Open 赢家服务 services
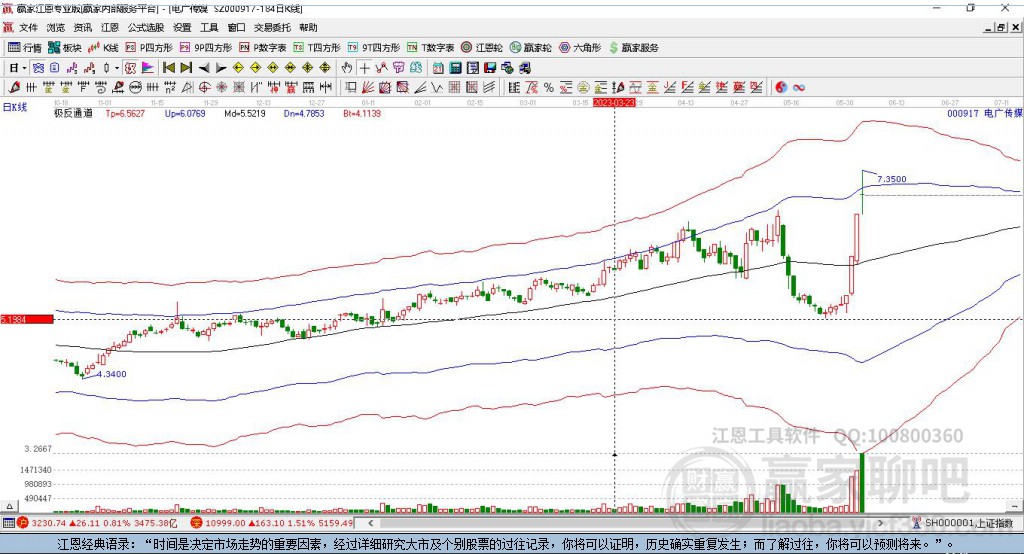1024x554 pixels. 633,48
